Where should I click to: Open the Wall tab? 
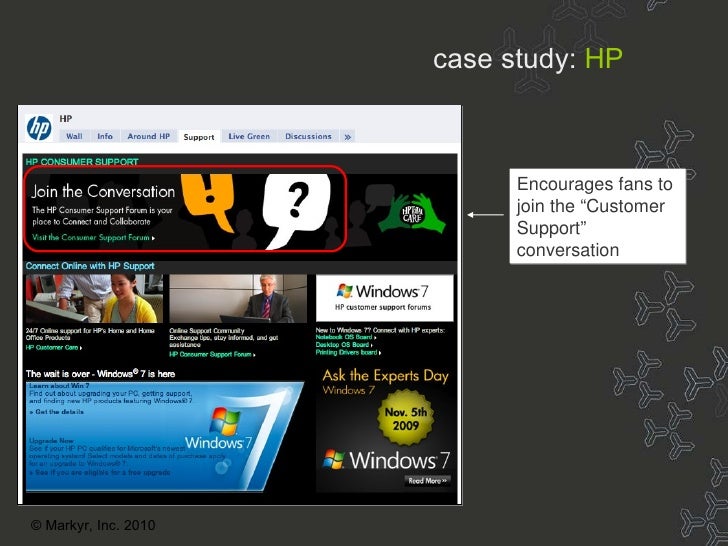tap(74, 136)
